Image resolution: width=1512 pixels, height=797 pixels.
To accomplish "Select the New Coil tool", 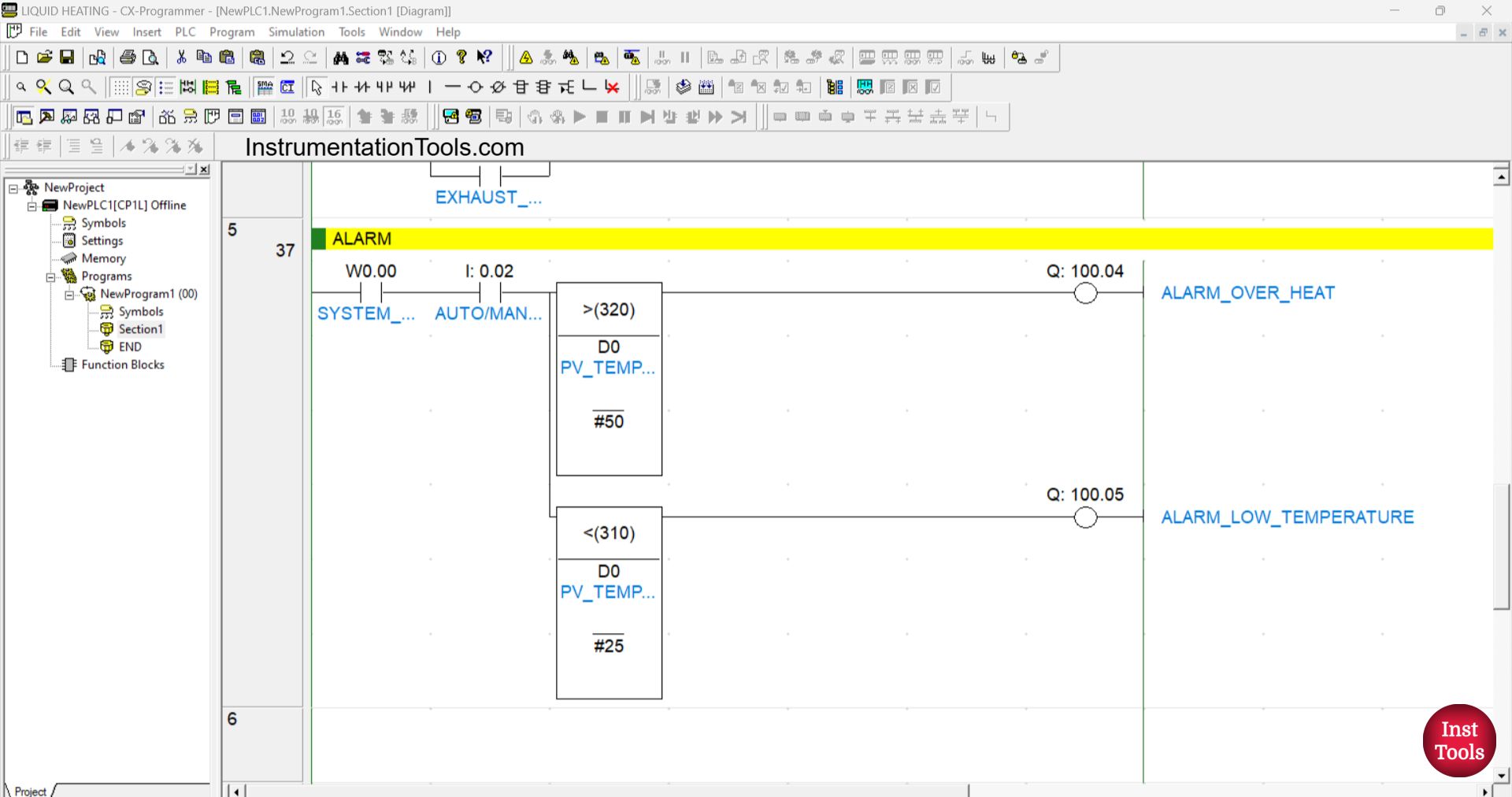I will tap(475, 87).
